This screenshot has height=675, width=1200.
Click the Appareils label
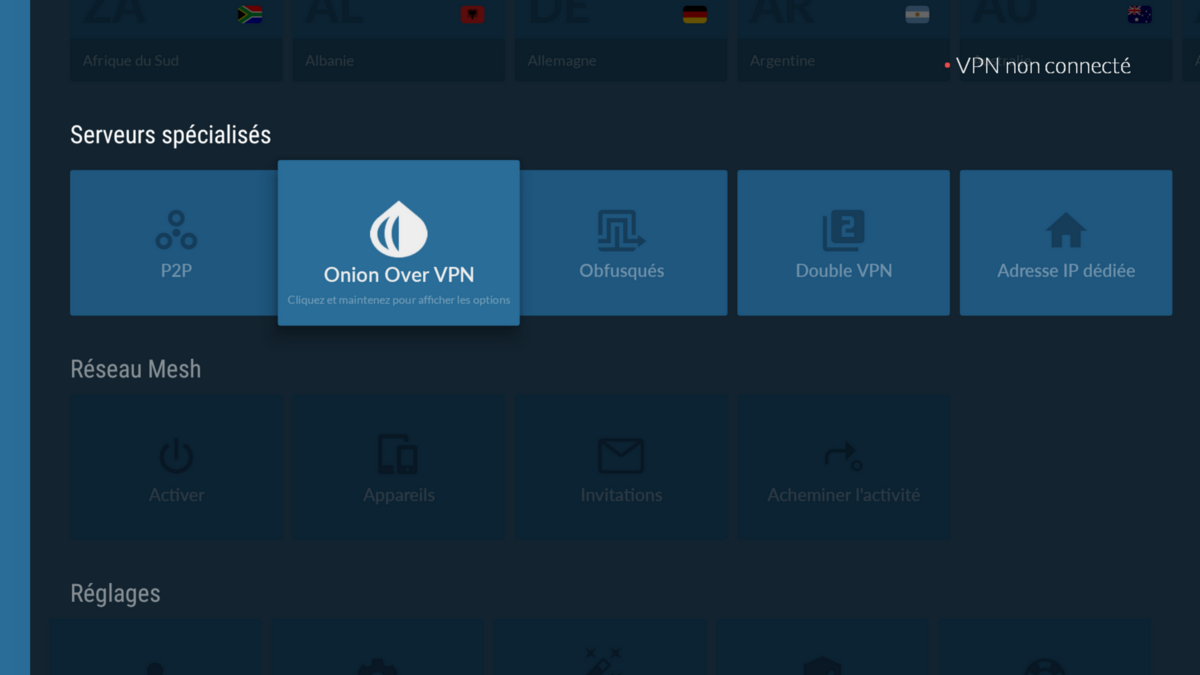[x=399, y=495]
